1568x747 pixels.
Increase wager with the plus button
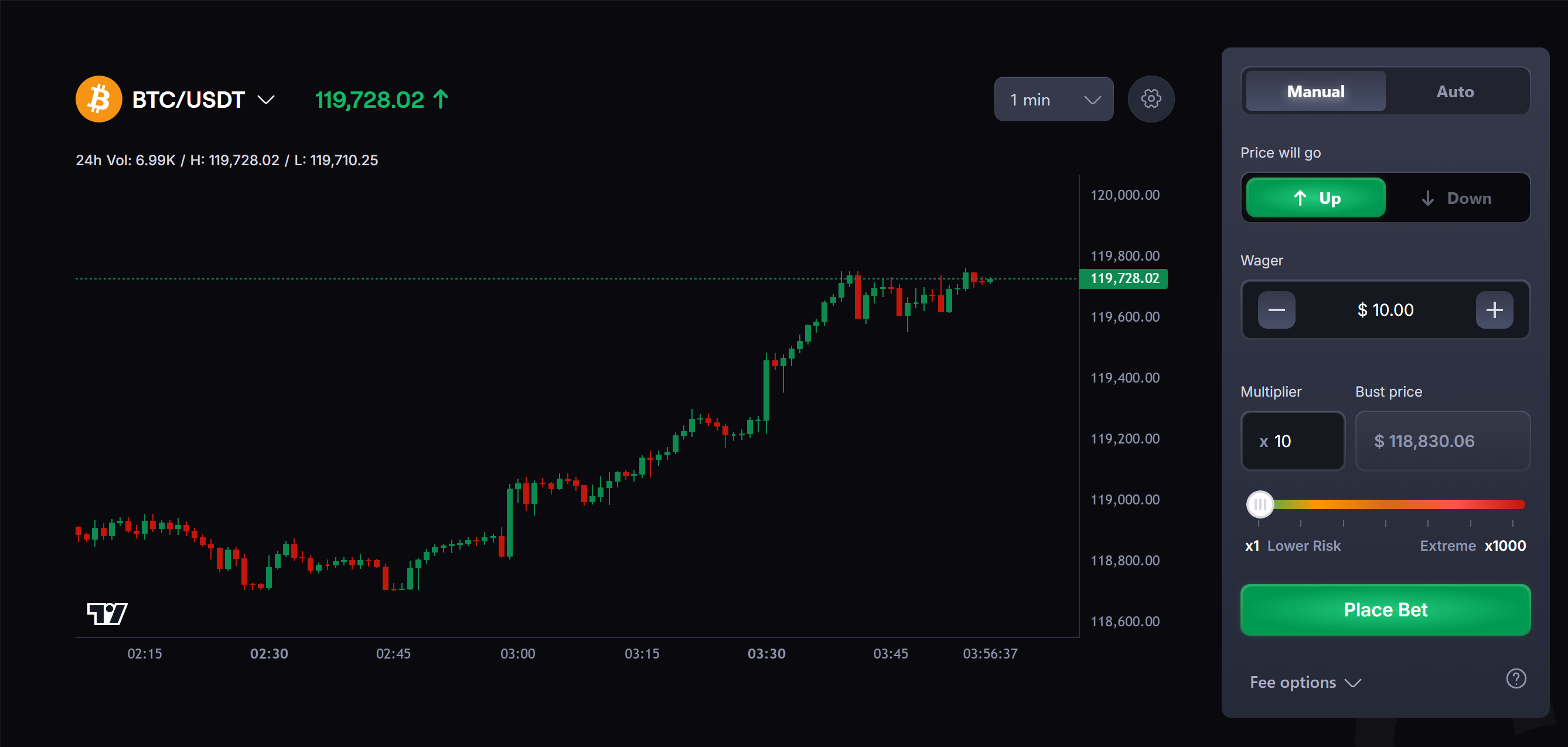(x=1494, y=310)
